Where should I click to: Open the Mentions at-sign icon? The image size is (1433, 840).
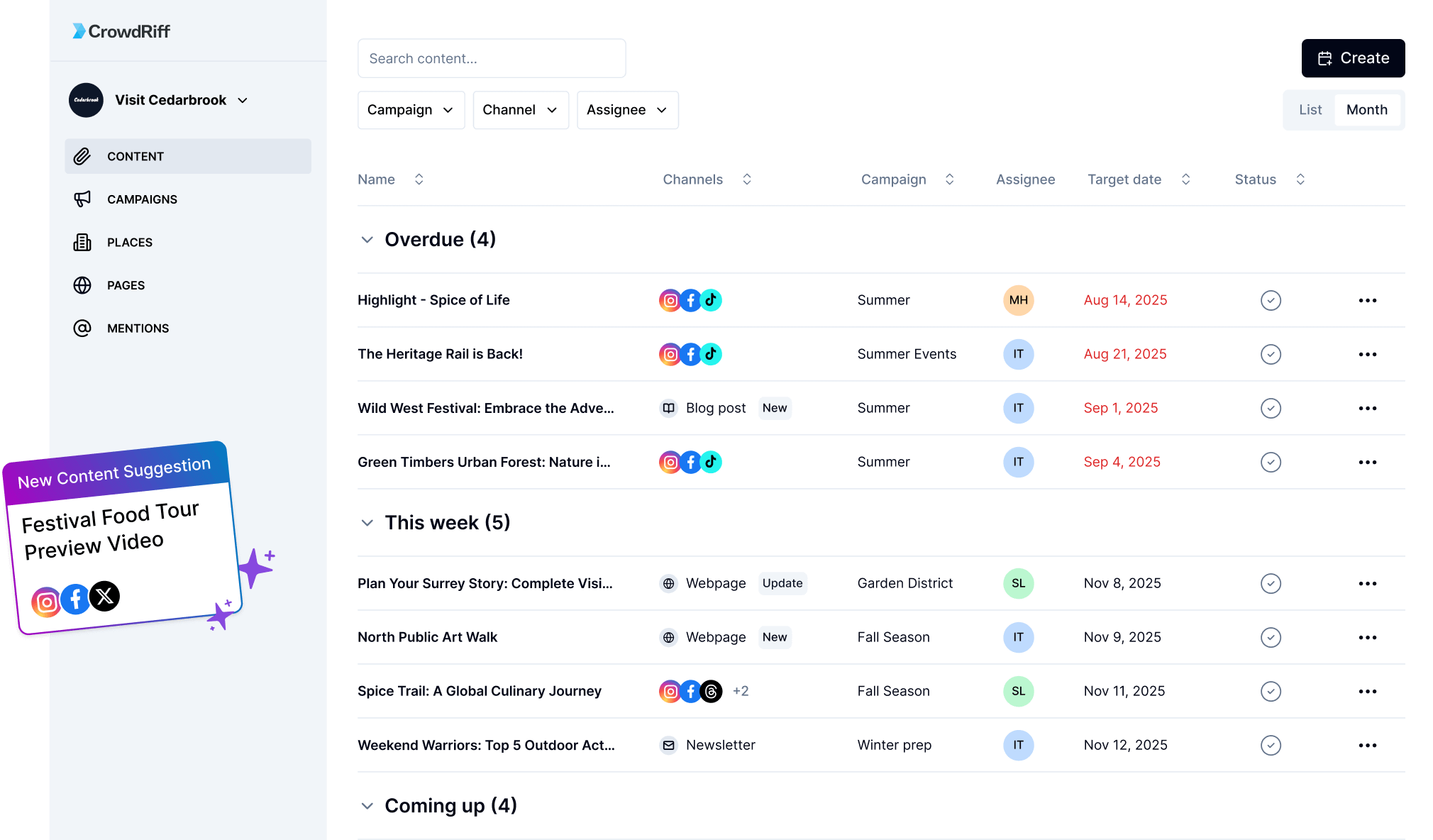[x=82, y=328]
